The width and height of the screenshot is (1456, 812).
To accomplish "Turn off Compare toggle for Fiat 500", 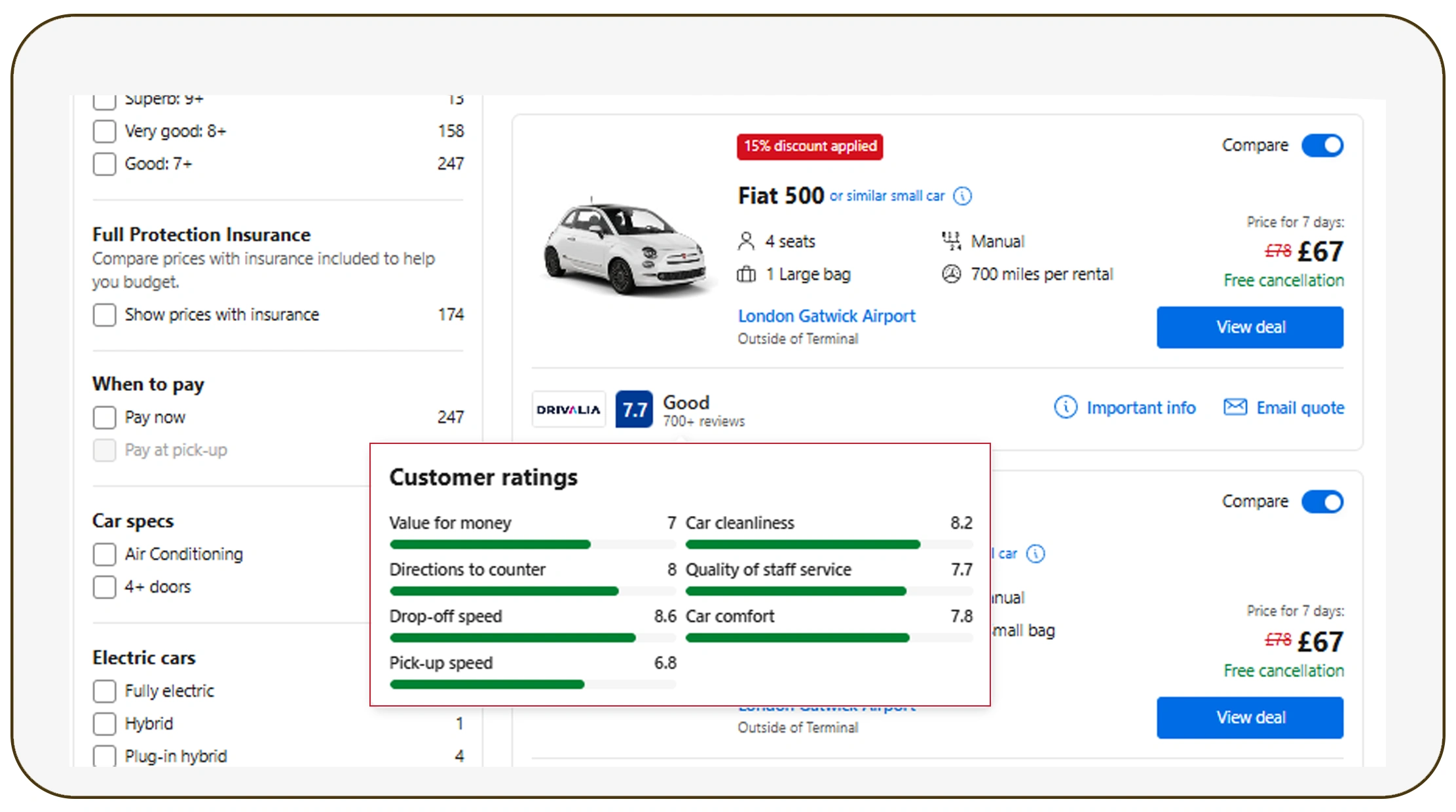I will (x=1322, y=145).
